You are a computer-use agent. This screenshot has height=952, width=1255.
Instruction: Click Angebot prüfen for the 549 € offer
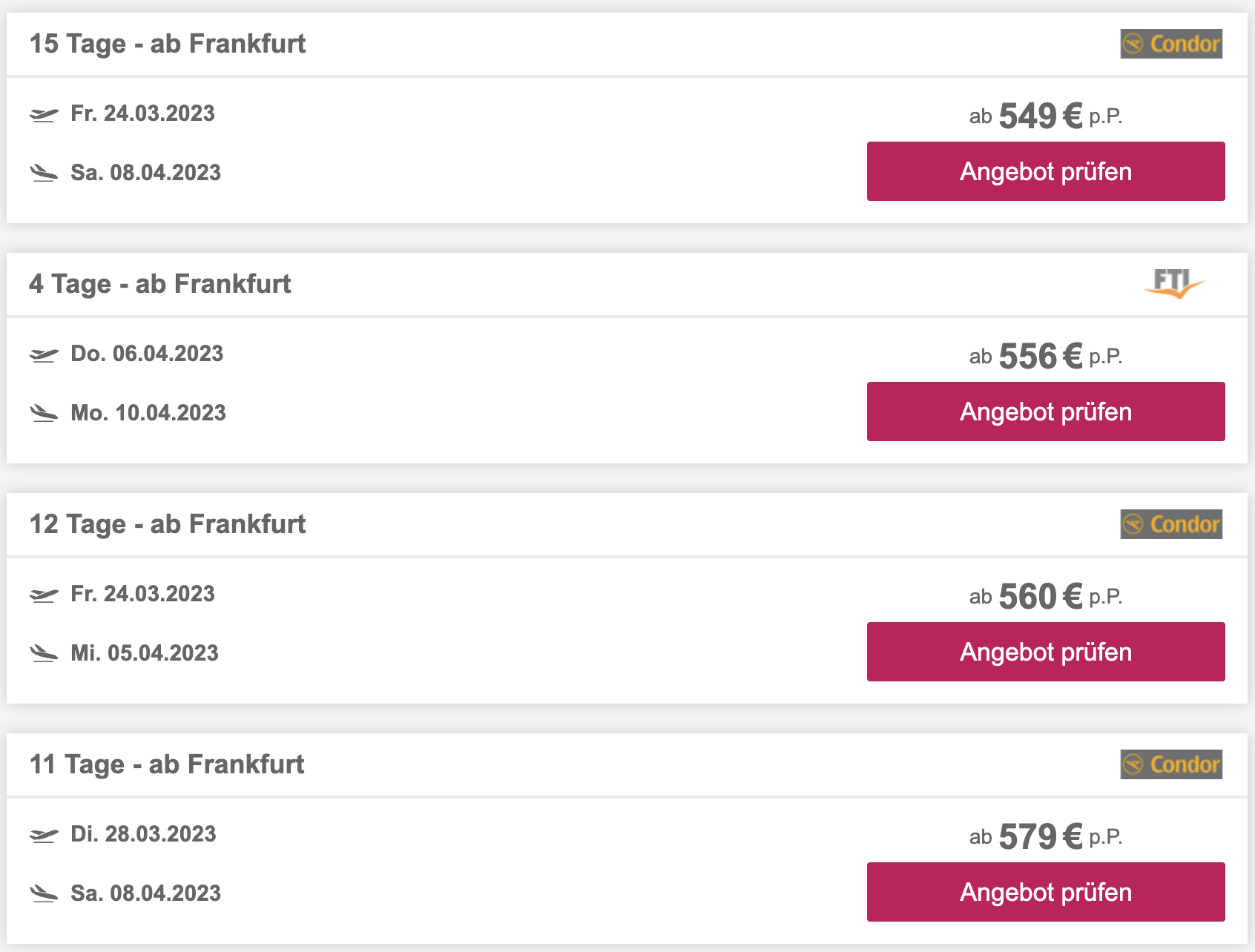[x=1046, y=171]
